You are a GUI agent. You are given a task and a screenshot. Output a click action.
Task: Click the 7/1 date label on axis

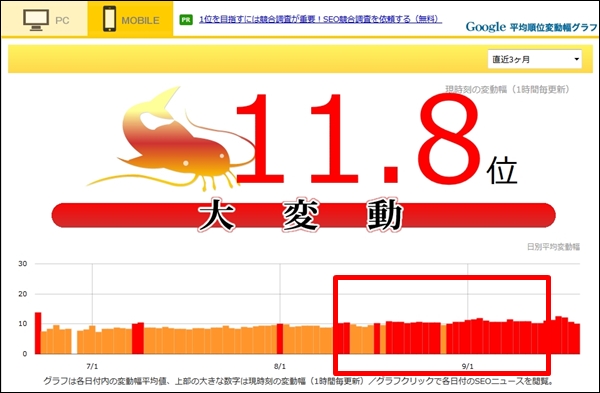[x=92, y=366]
